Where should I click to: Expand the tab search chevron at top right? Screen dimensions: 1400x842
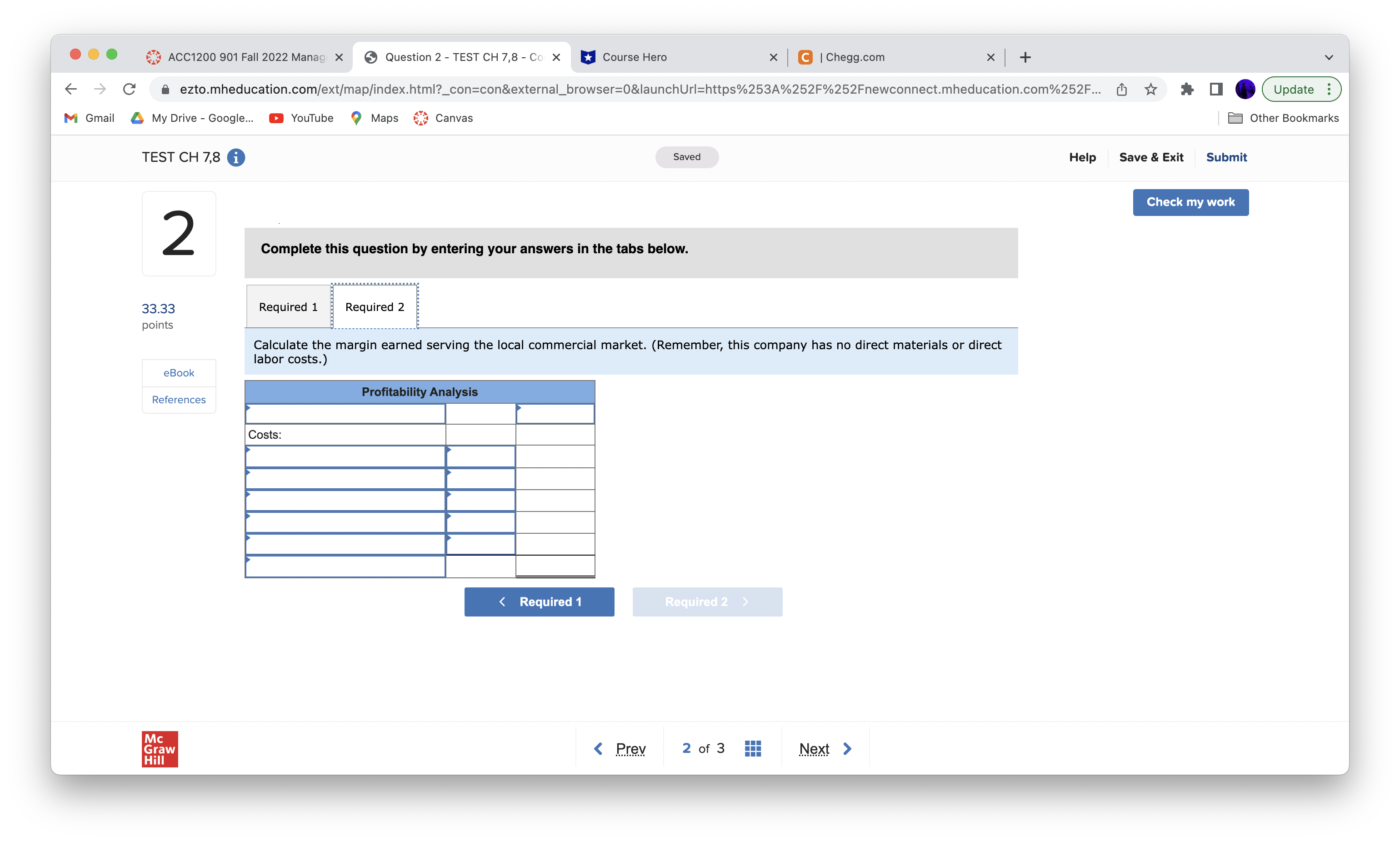(x=1329, y=57)
